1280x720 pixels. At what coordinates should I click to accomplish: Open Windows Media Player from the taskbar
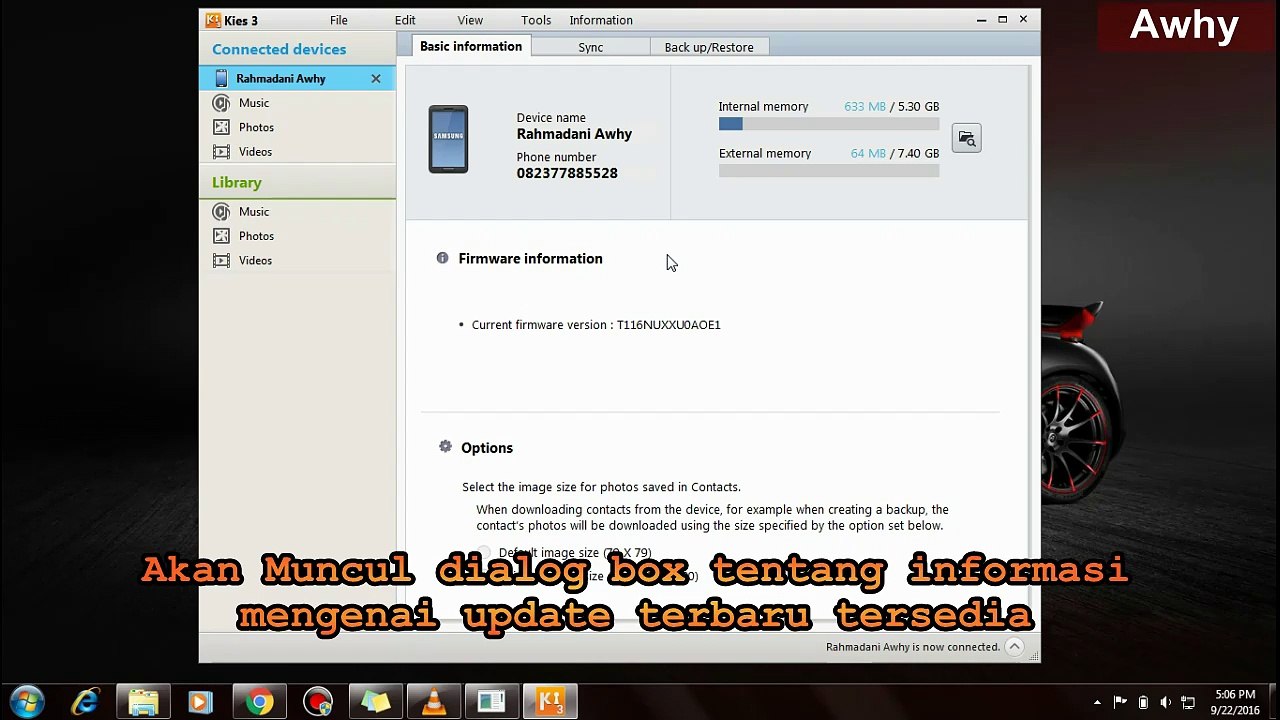[x=201, y=702]
